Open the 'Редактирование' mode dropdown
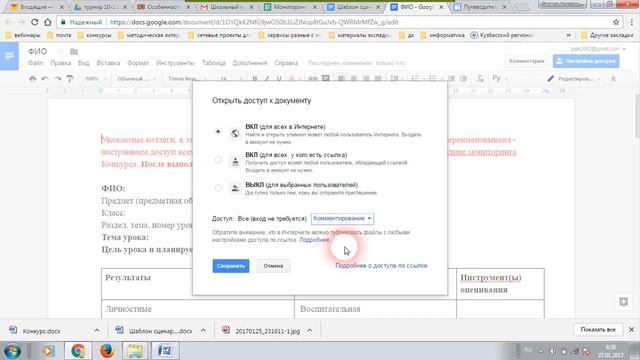 tap(574, 78)
